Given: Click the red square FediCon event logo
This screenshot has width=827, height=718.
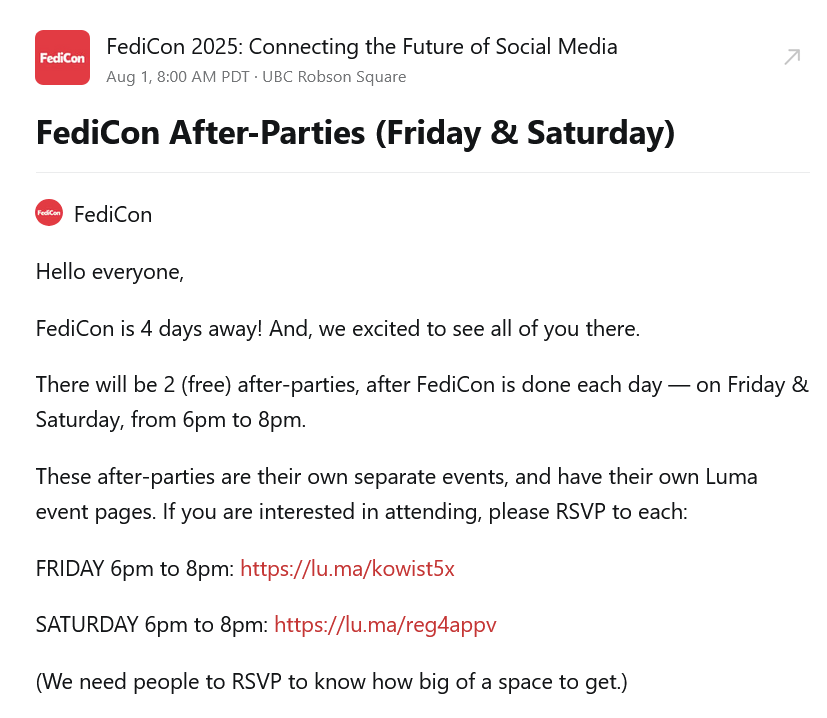Looking at the screenshot, I should point(62,58).
